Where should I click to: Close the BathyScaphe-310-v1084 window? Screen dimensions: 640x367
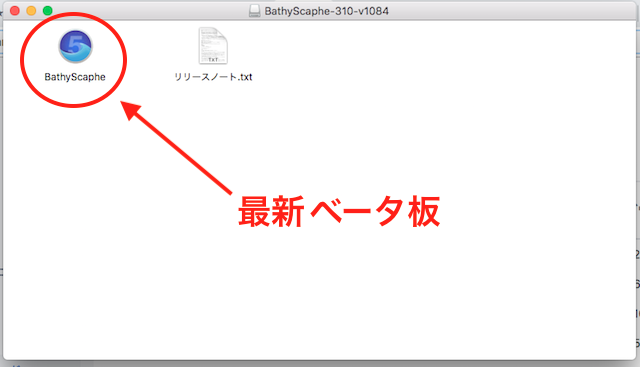pos(15,11)
